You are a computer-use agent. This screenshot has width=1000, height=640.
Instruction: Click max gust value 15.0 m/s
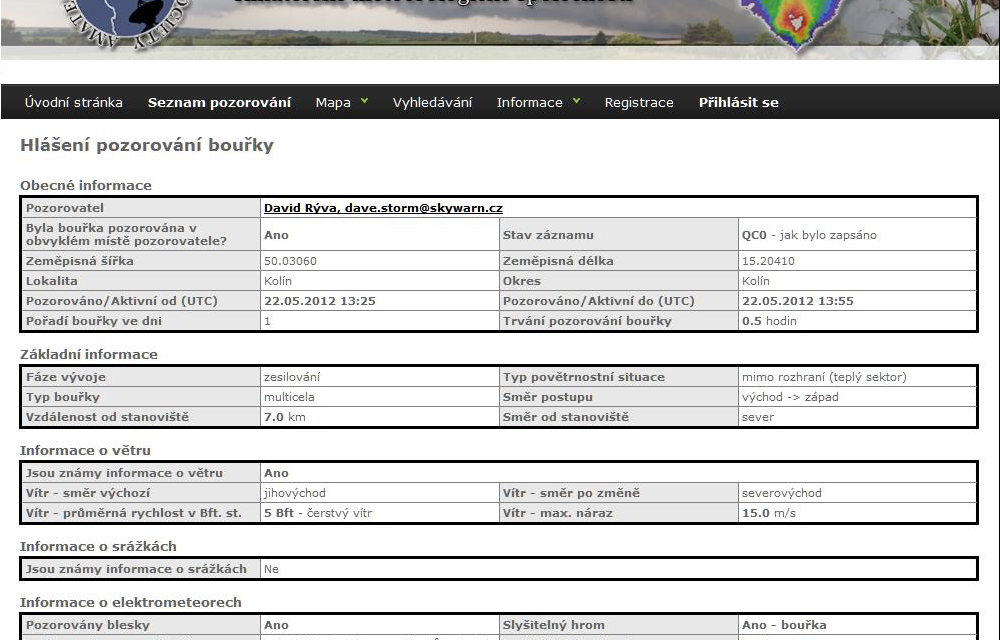pos(768,513)
